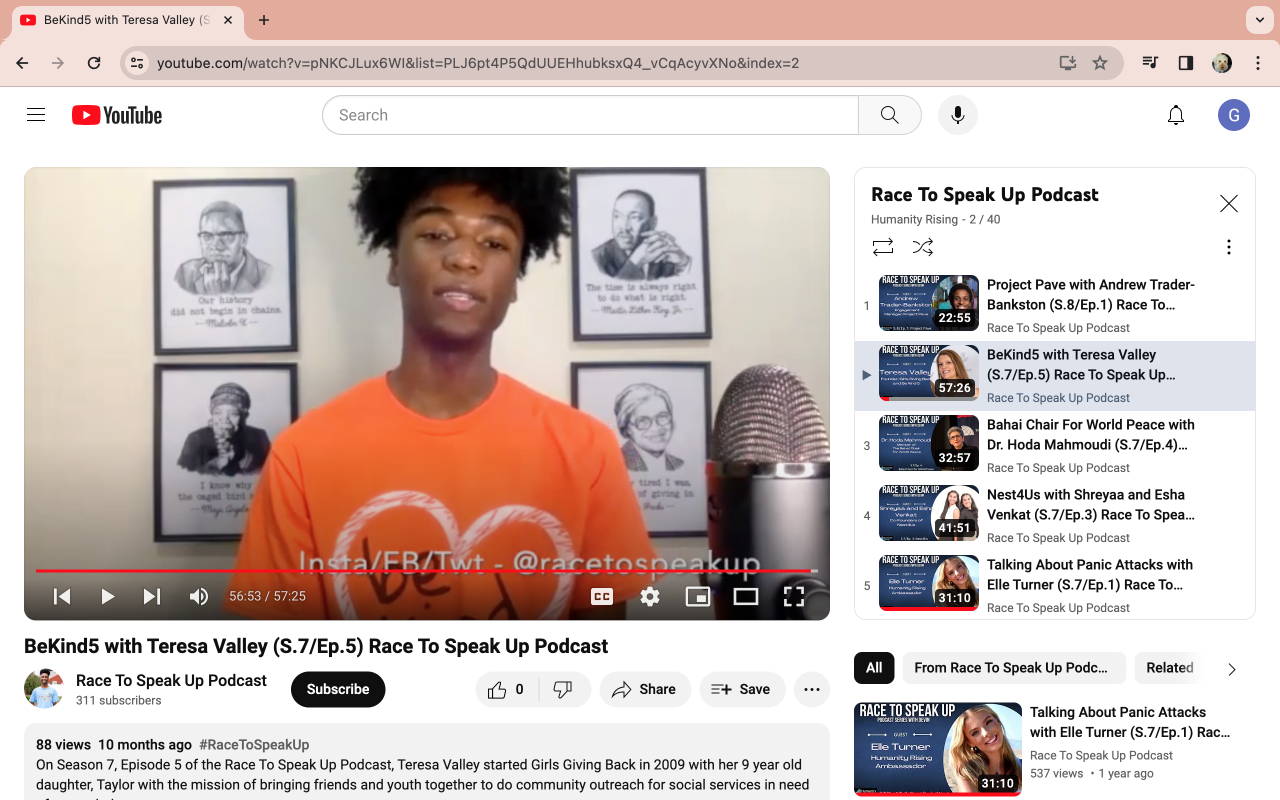The width and height of the screenshot is (1280, 800).
Task: Select the Related filter chip
Action: (1170, 668)
